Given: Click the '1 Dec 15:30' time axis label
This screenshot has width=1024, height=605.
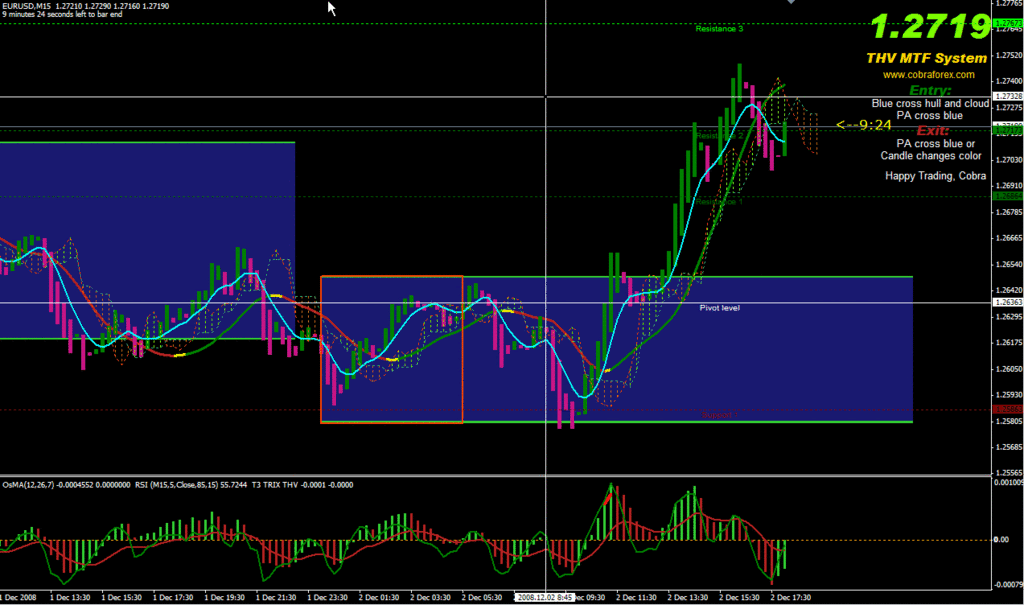Looking at the screenshot, I should coord(121,597).
